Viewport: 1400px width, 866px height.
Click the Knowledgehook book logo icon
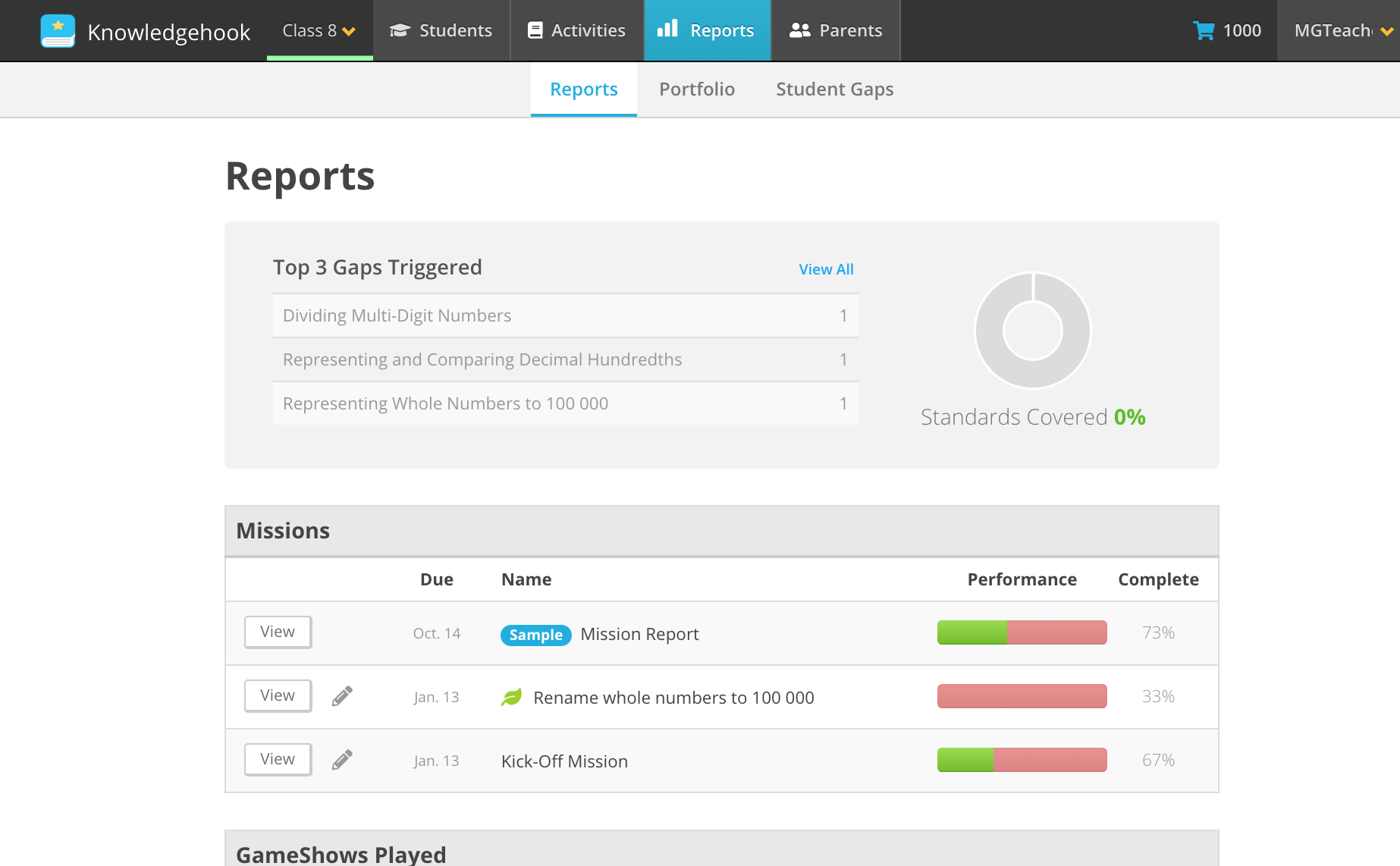pyautogui.click(x=58, y=31)
